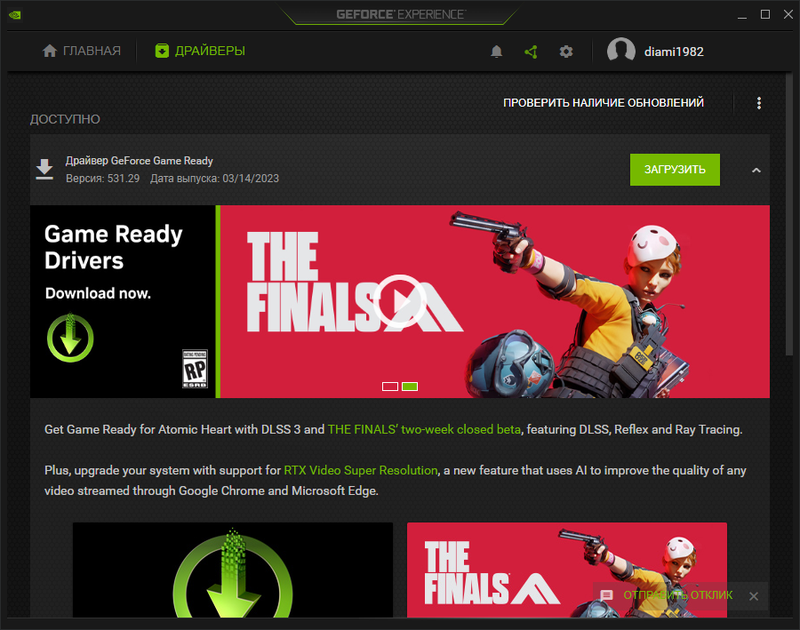Open the three-dot more options menu

point(759,103)
